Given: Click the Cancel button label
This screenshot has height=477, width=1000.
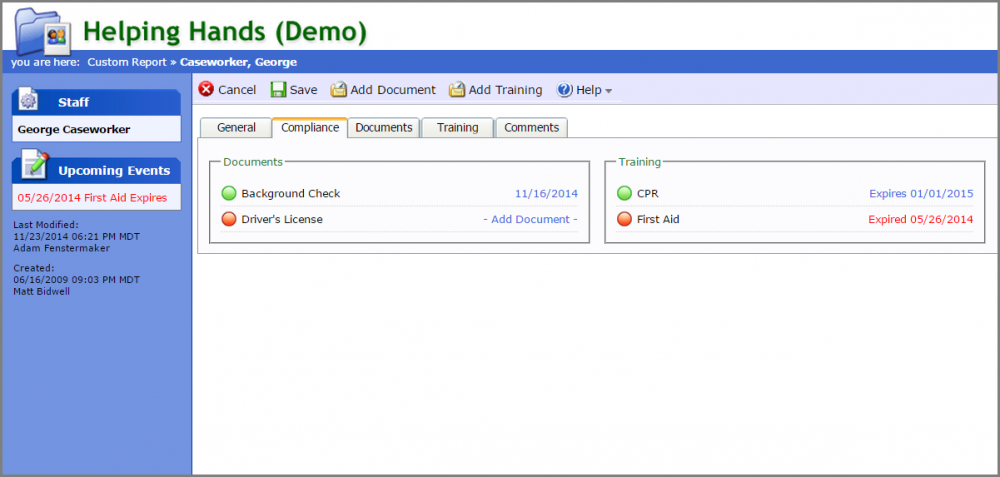Looking at the screenshot, I should click(x=237, y=90).
